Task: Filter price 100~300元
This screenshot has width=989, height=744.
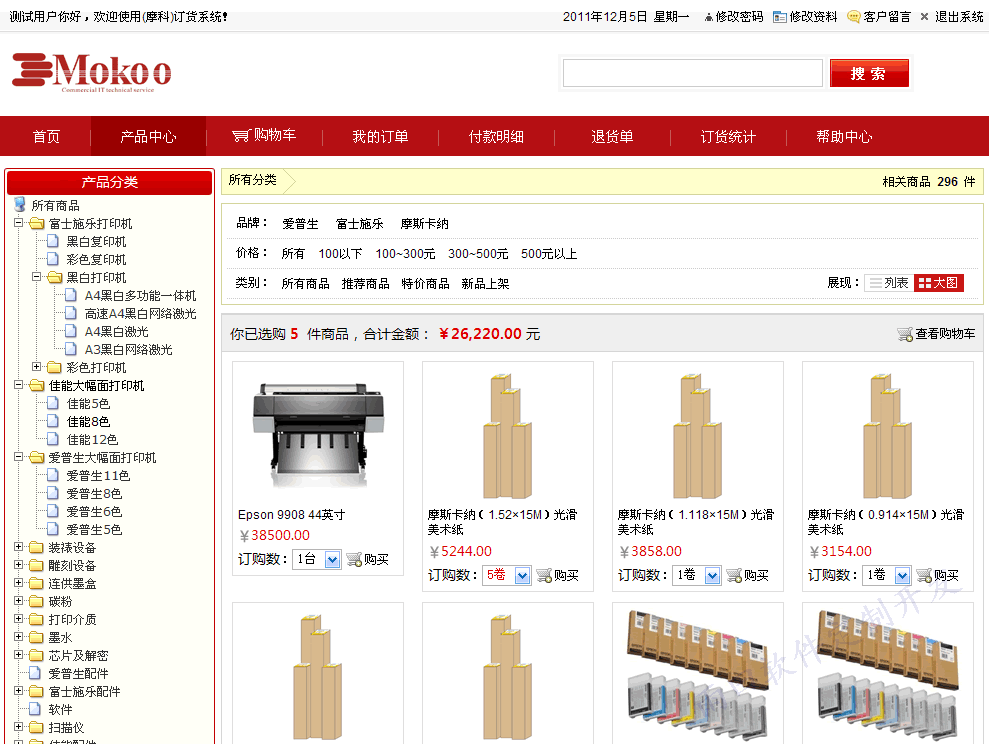Action: coord(406,254)
